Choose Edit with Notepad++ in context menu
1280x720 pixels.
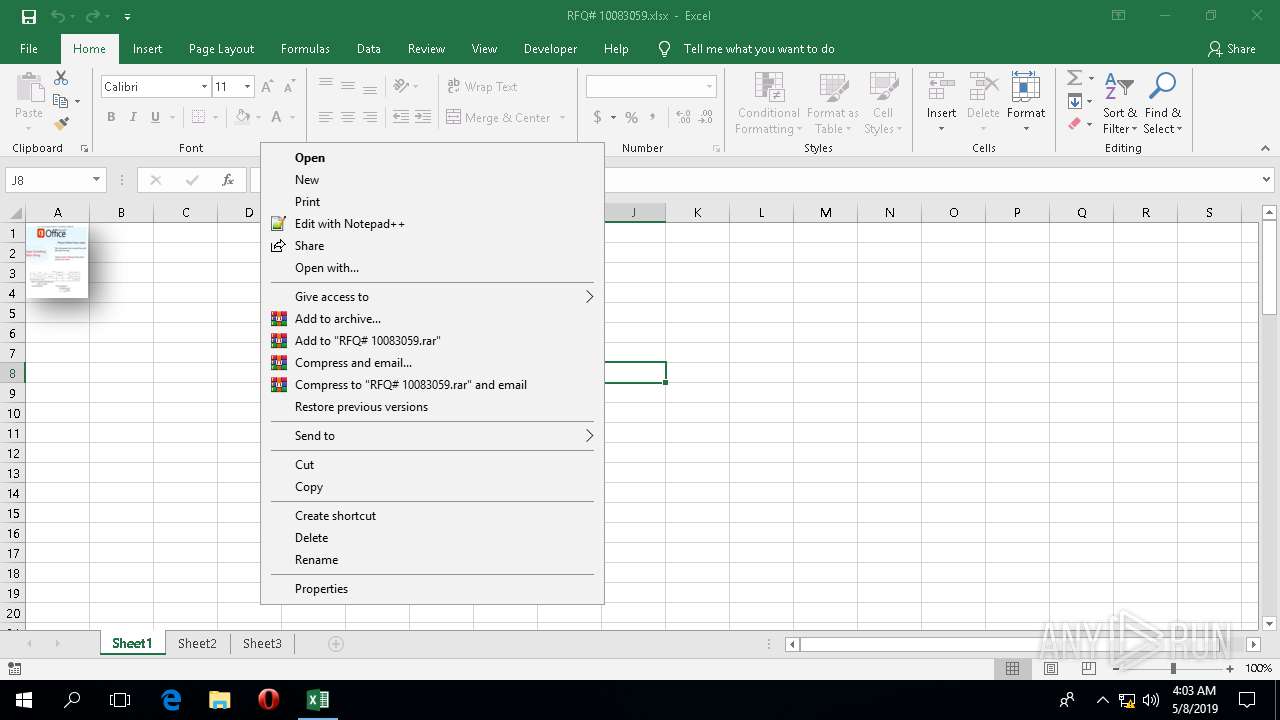pos(432,224)
